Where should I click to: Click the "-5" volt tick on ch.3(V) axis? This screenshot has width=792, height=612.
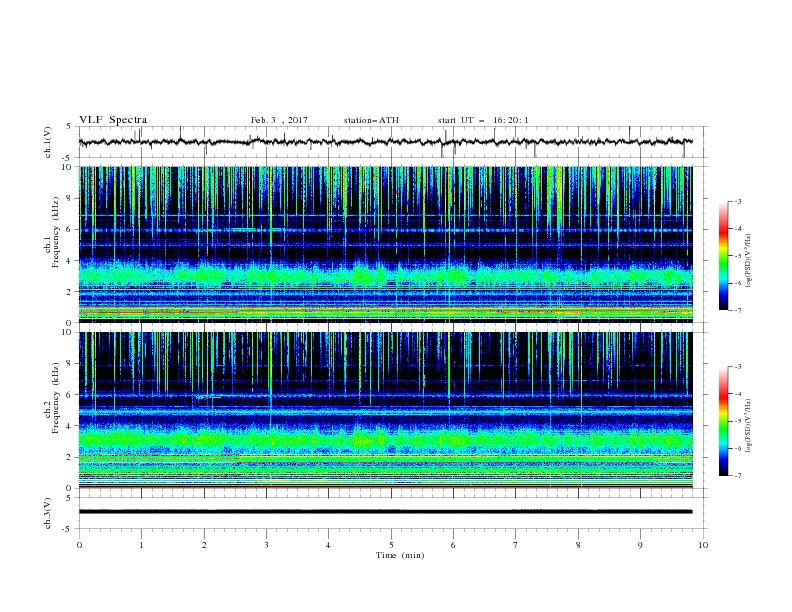click(x=67, y=529)
